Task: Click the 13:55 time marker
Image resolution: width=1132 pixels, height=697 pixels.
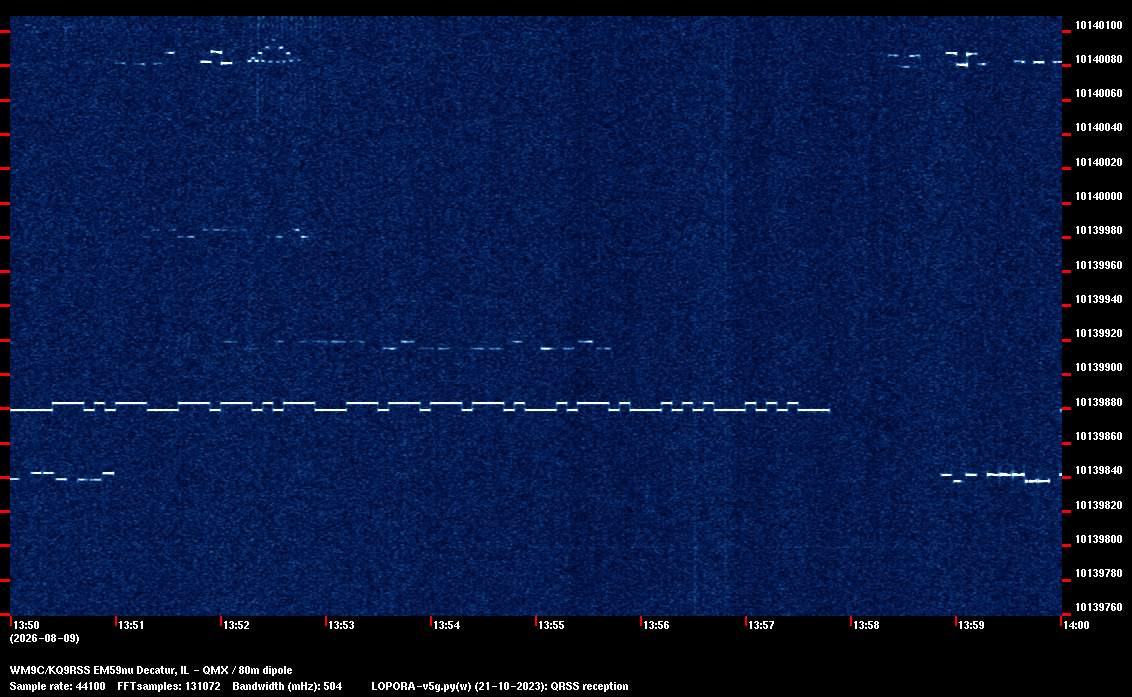Action: [551, 625]
